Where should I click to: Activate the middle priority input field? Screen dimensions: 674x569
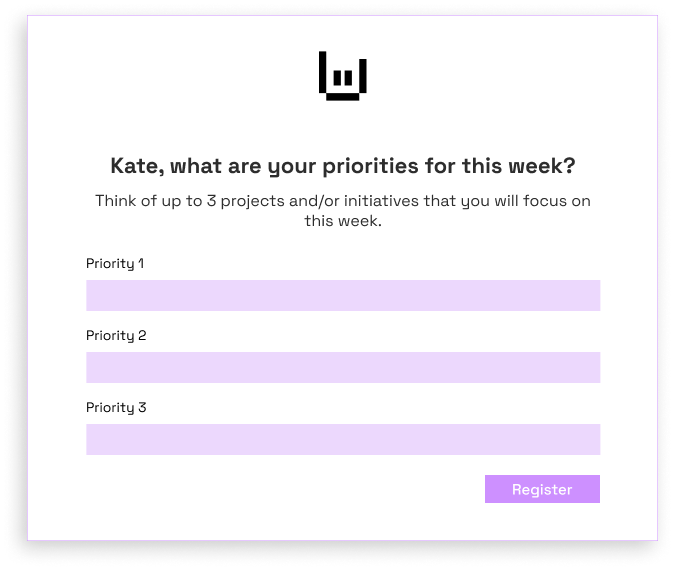tap(342, 367)
